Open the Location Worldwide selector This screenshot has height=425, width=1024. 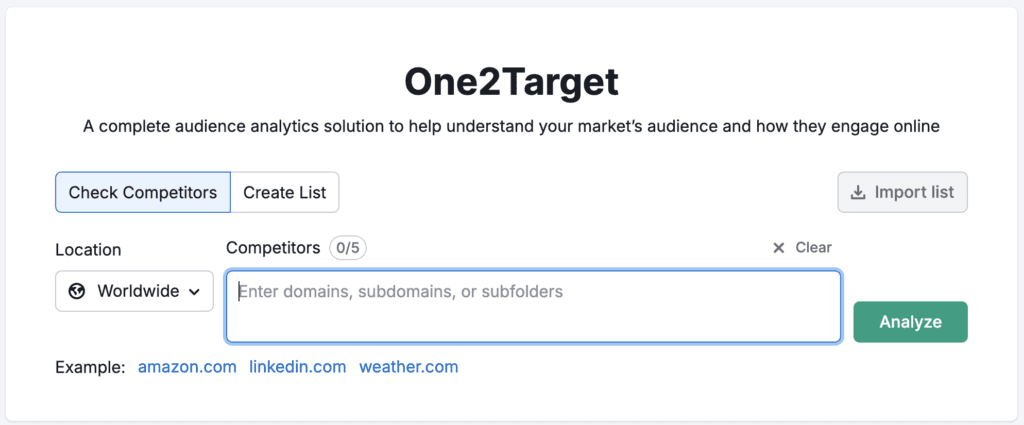pos(134,291)
